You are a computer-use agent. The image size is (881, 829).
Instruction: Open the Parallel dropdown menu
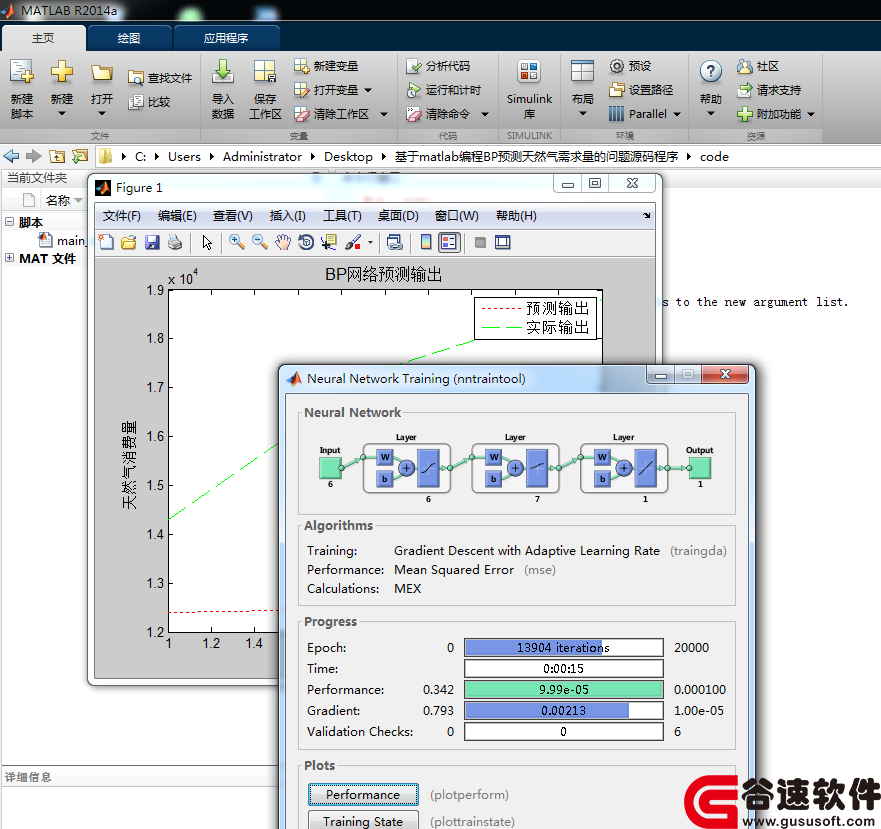[x=677, y=114]
